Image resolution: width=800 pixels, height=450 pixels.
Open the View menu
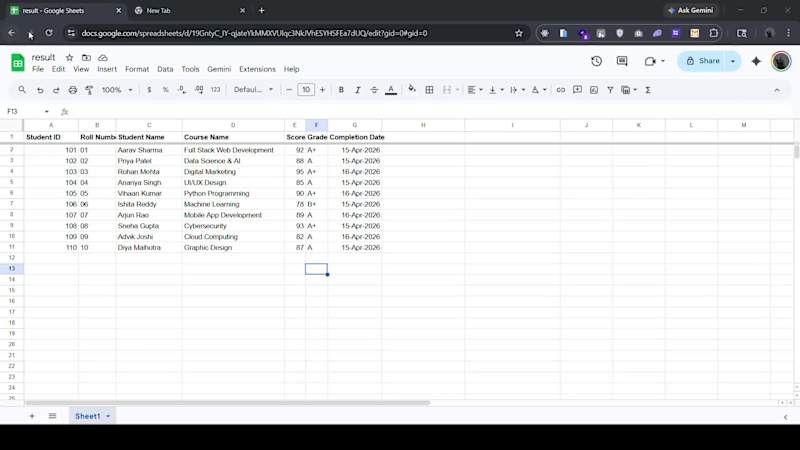(x=81, y=69)
